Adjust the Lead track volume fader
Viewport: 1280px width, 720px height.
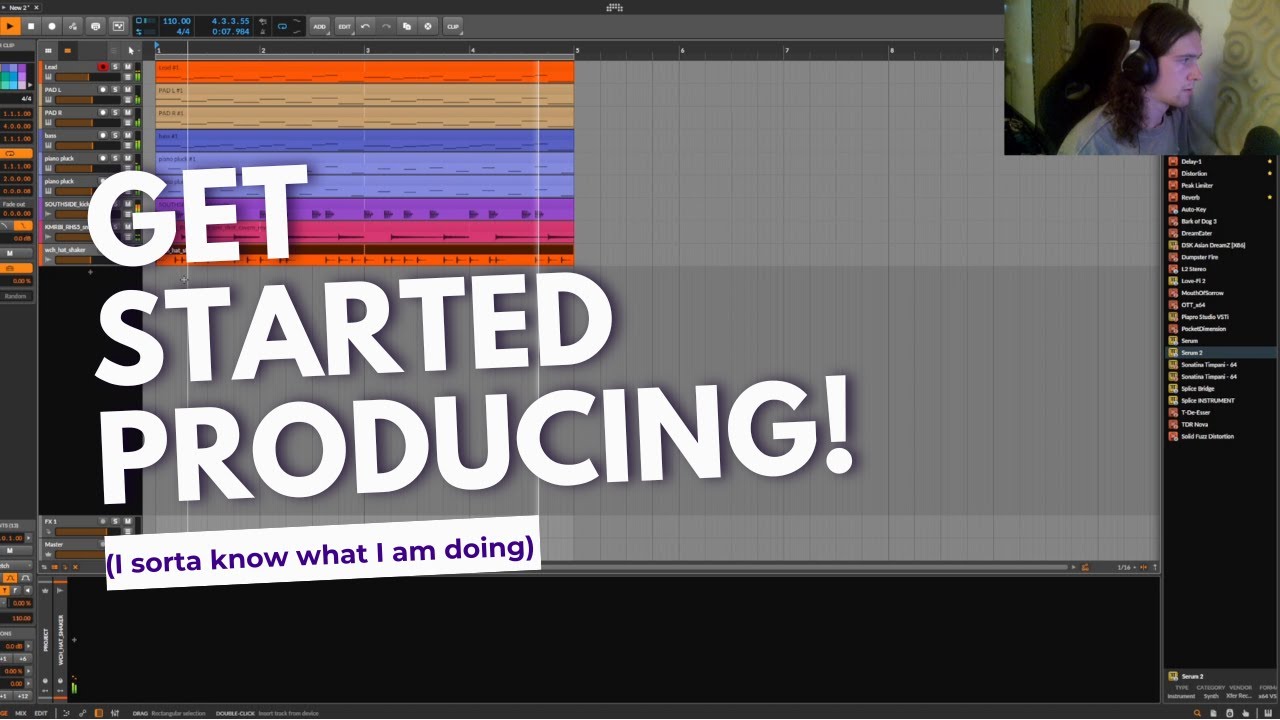(87, 77)
